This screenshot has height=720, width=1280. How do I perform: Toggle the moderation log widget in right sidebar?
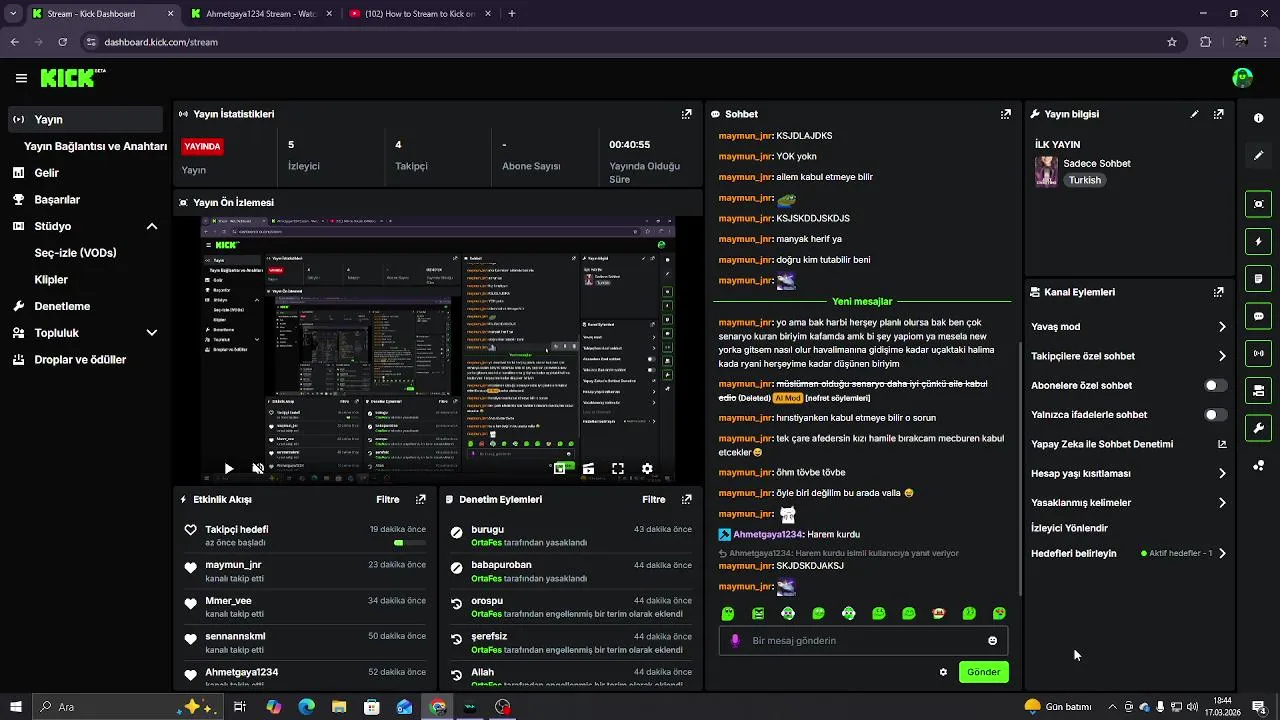(1258, 278)
